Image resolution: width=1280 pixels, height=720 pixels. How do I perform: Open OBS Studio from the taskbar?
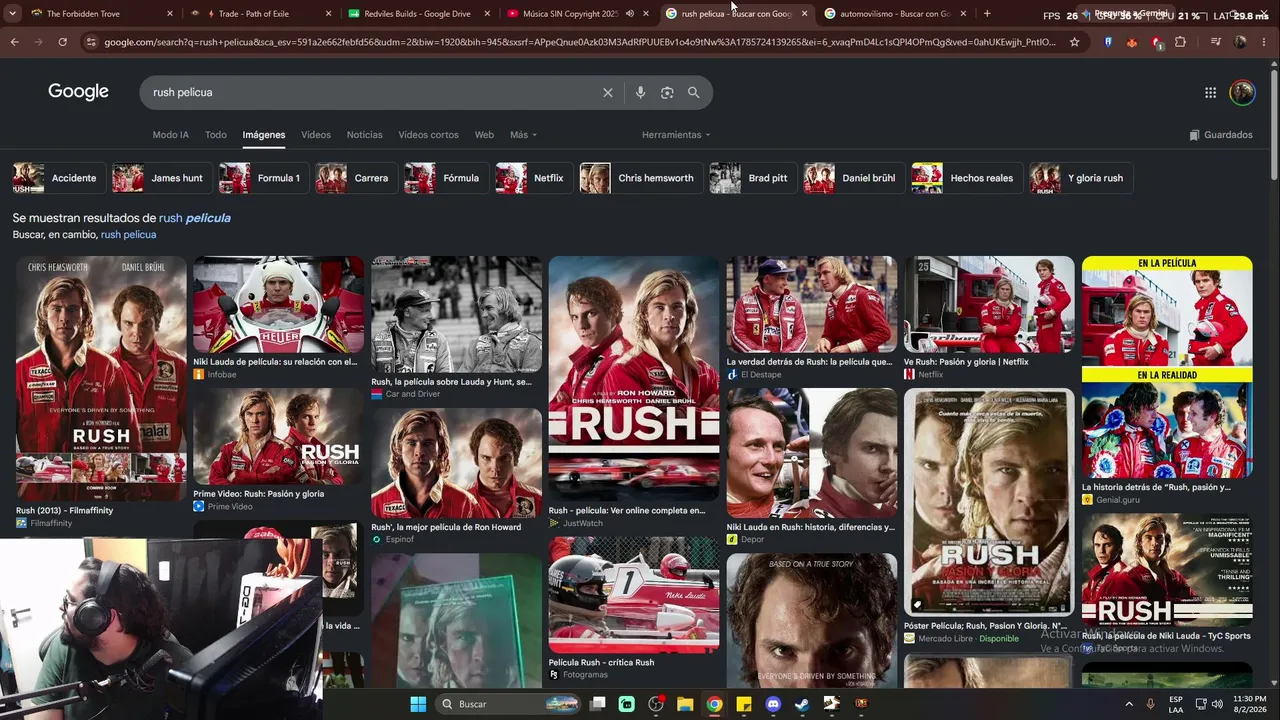pos(656,704)
